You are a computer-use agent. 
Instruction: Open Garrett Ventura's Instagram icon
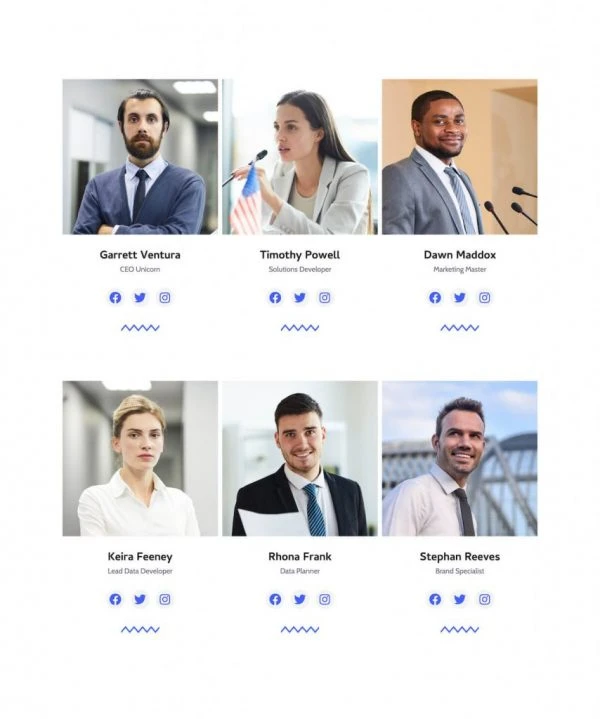[x=165, y=298]
